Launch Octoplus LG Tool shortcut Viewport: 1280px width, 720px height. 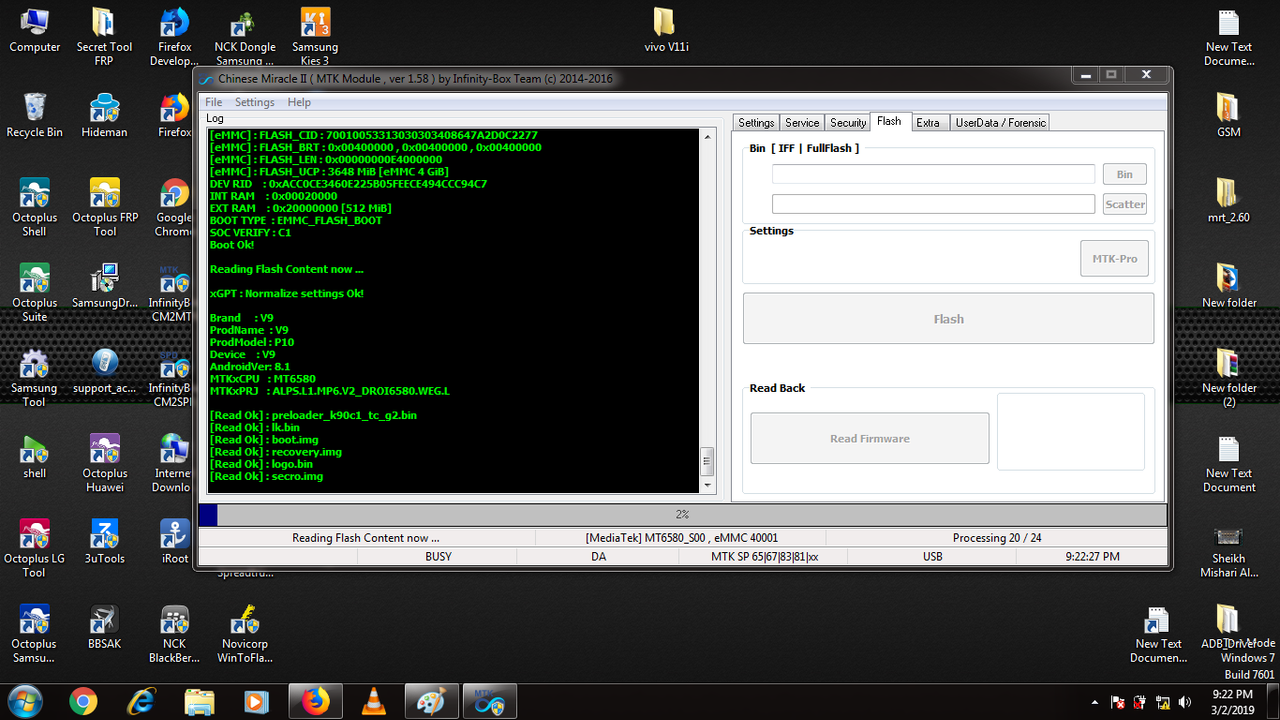(34, 548)
